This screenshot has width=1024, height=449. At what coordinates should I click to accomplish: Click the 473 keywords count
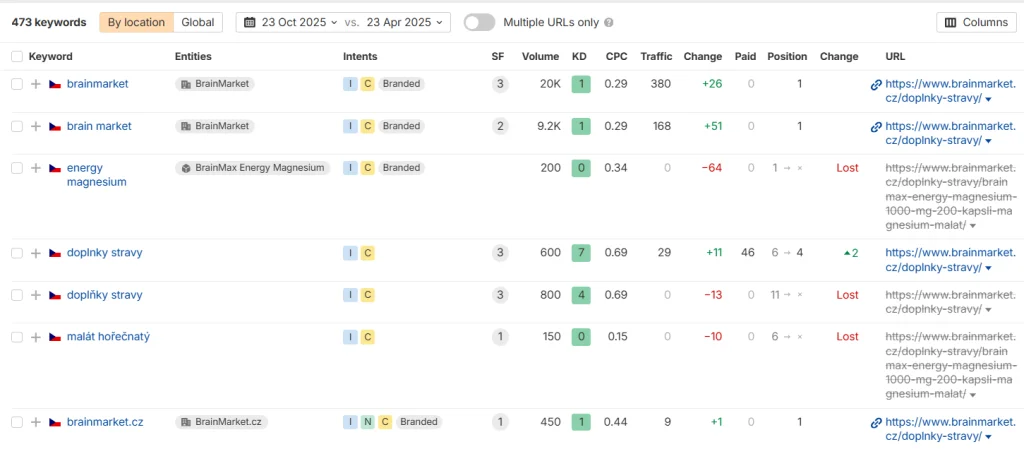49,22
